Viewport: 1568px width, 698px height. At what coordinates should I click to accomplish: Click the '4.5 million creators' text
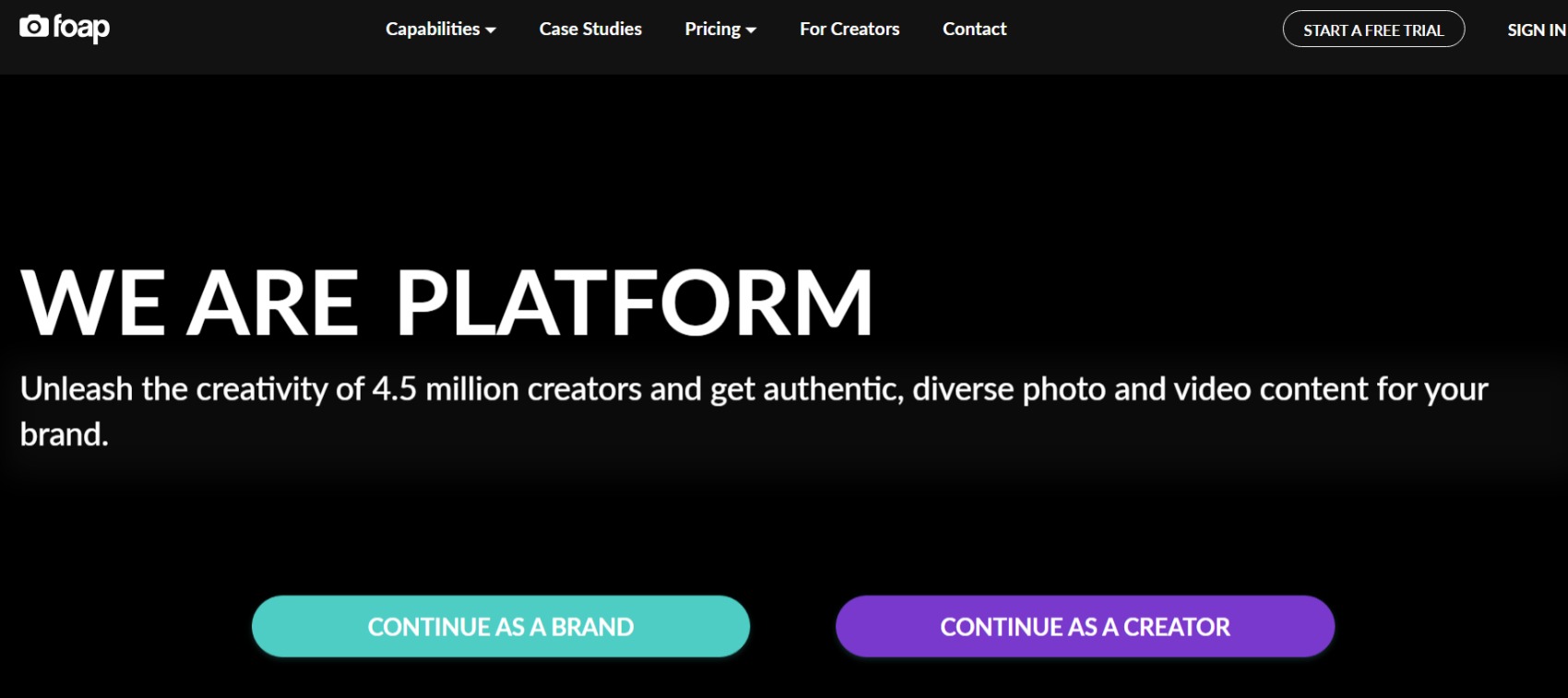tap(506, 389)
